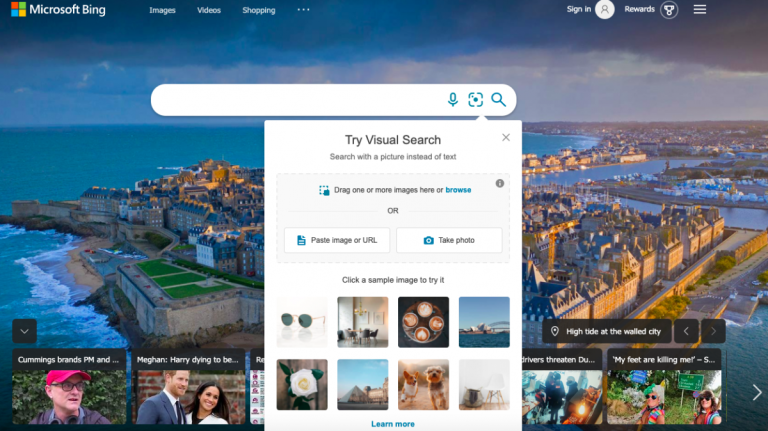
Task: Click the visual search camera icon
Action: click(476, 99)
